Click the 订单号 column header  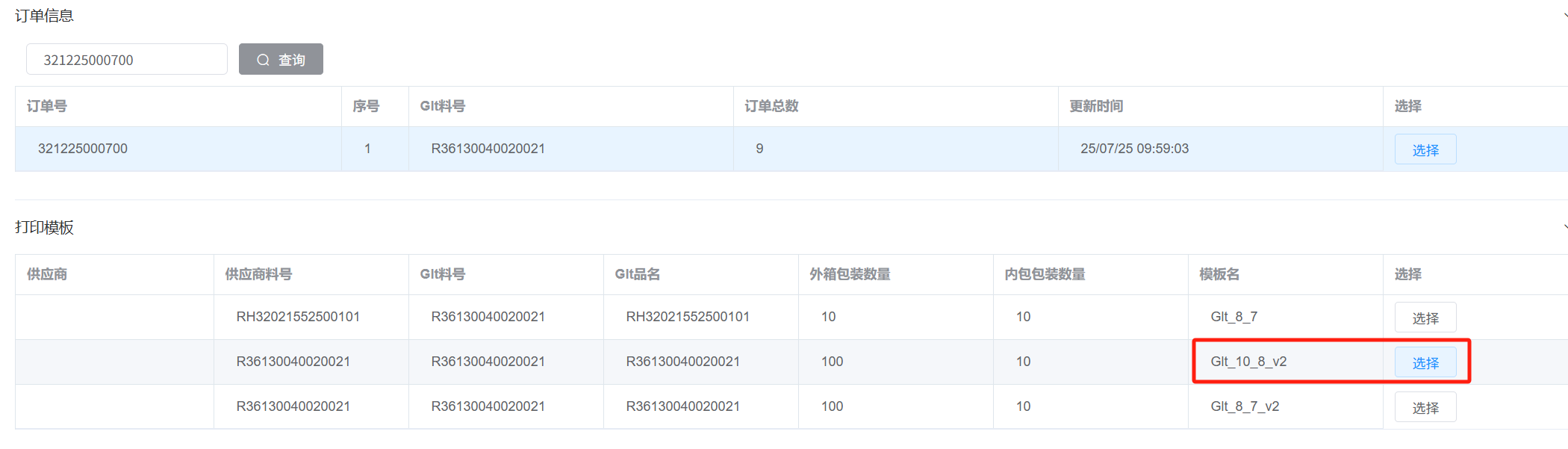pyautogui.click(x=47, y=106)
